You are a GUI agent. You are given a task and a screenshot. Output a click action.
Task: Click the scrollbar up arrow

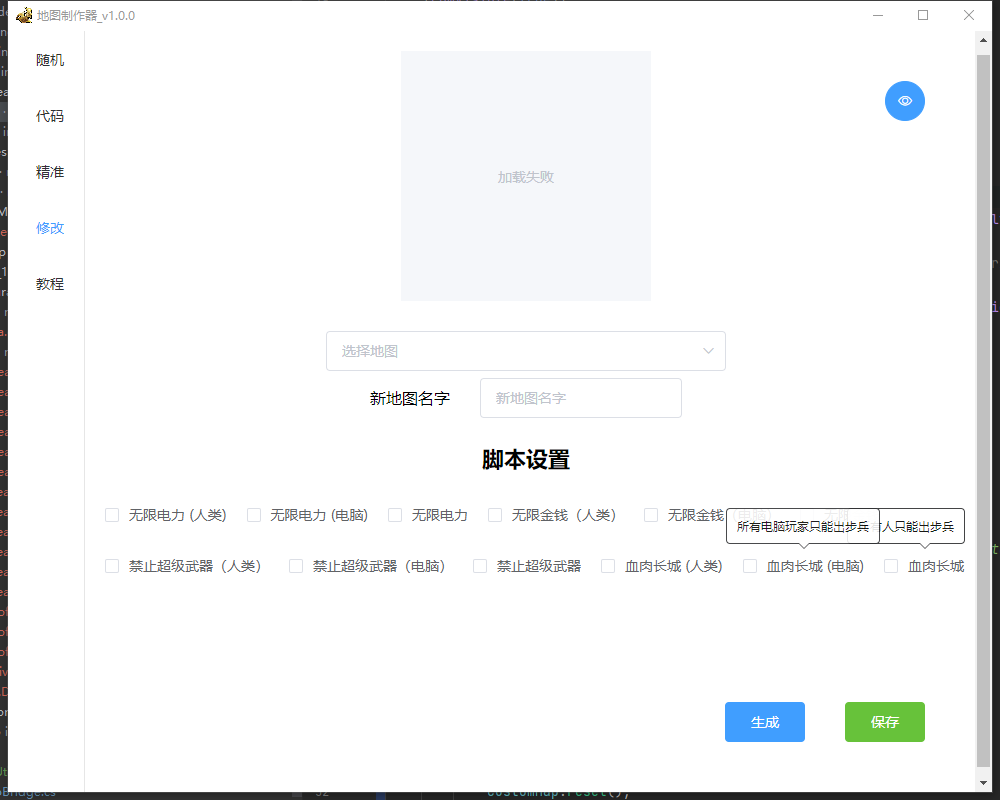pos(982,40)
